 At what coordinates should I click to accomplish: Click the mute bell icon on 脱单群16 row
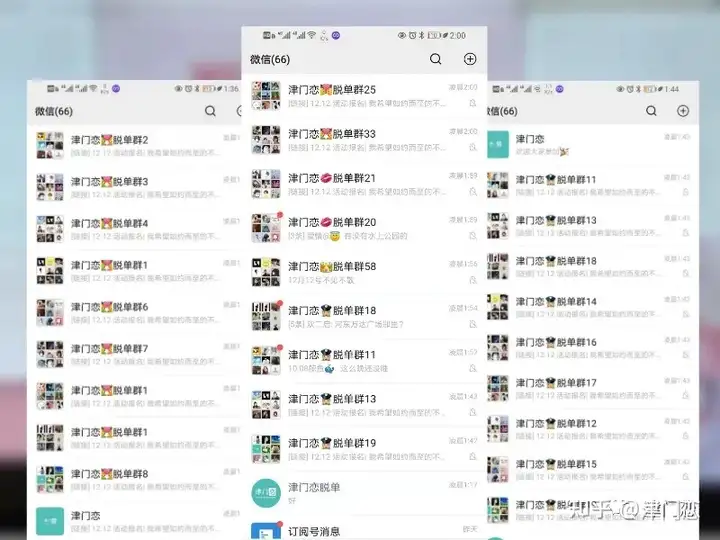(686, 354)
